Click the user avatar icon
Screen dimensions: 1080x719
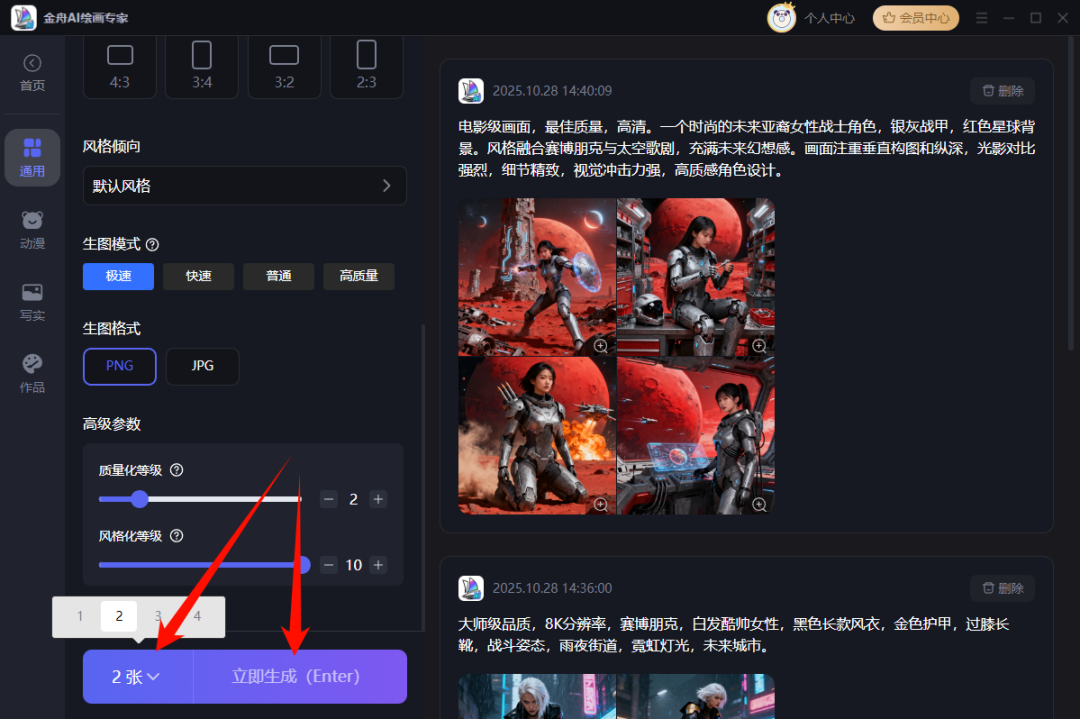click(x=781, y=18)
